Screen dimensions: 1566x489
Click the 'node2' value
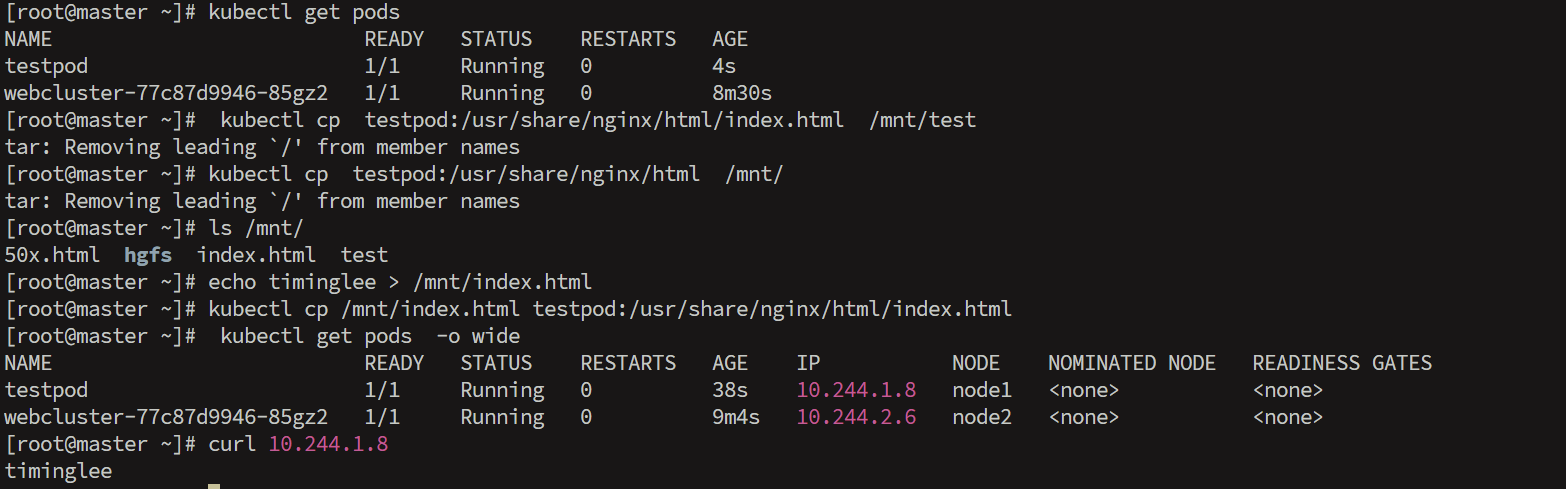point(982,418)
